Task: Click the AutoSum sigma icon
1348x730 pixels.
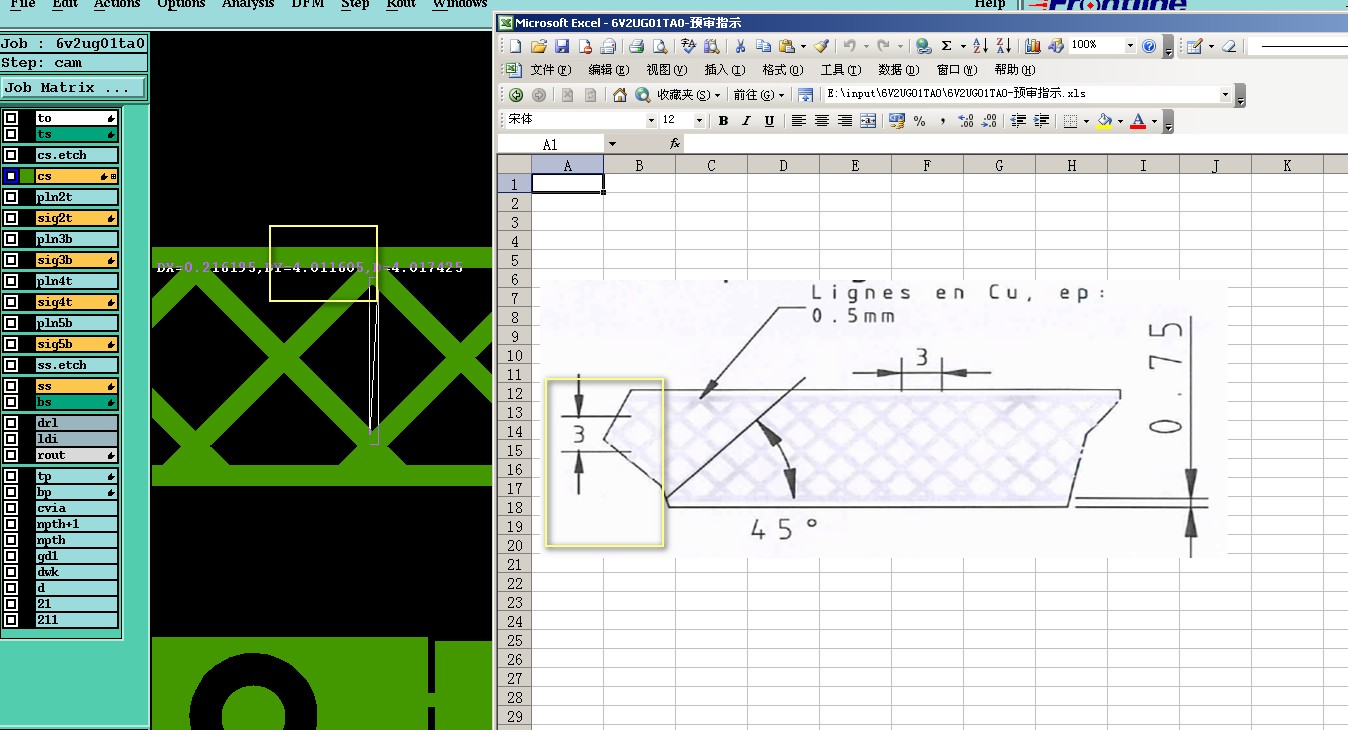Action: point(946,46)
